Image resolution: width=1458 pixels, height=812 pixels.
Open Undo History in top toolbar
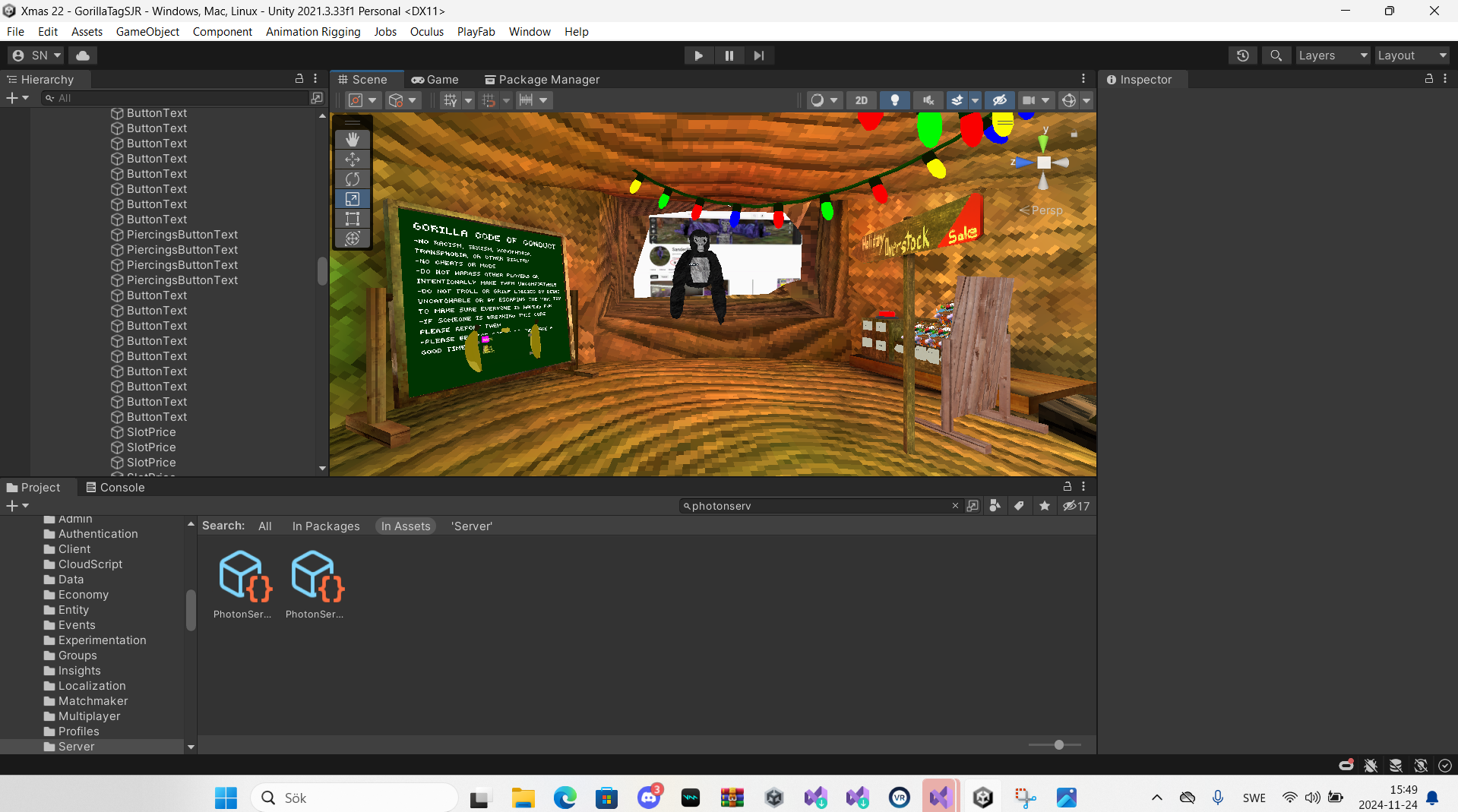1243,55
